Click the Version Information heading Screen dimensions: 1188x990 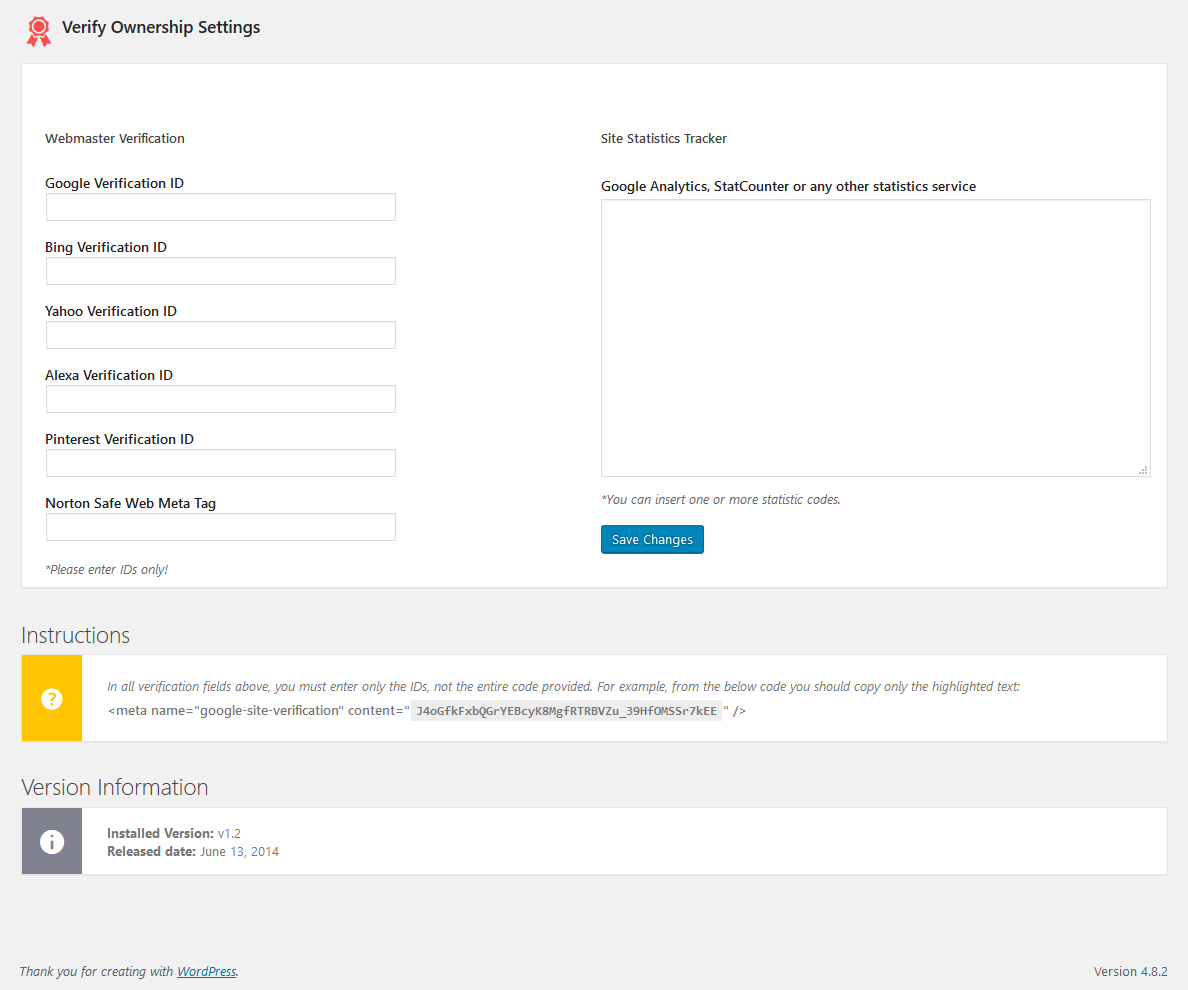tap(115, 787)
